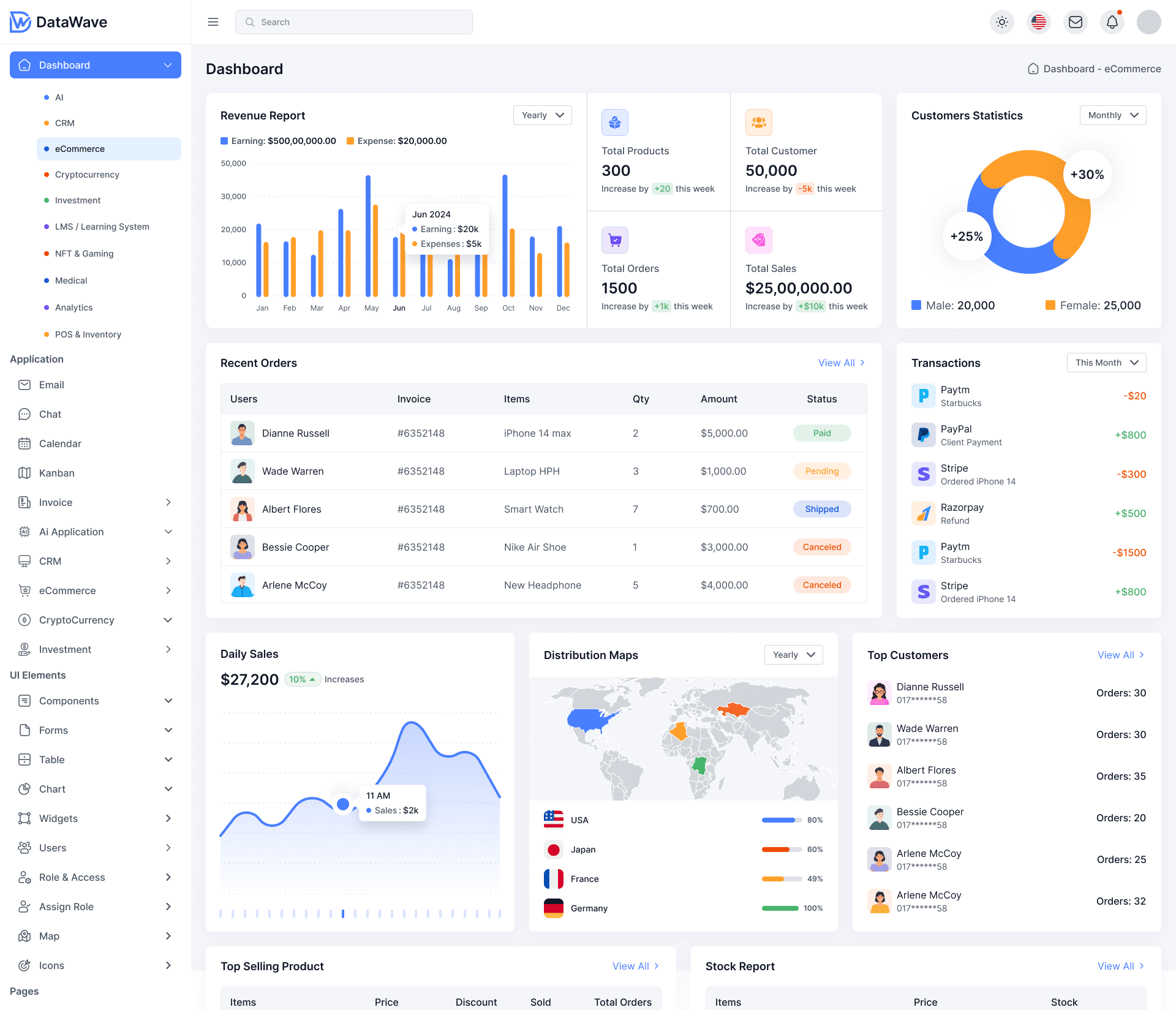Viewport: 1176px width, 1010px height.
Task: Open This Month dropdown in Transactions
Action: (x=1106, y=362)
